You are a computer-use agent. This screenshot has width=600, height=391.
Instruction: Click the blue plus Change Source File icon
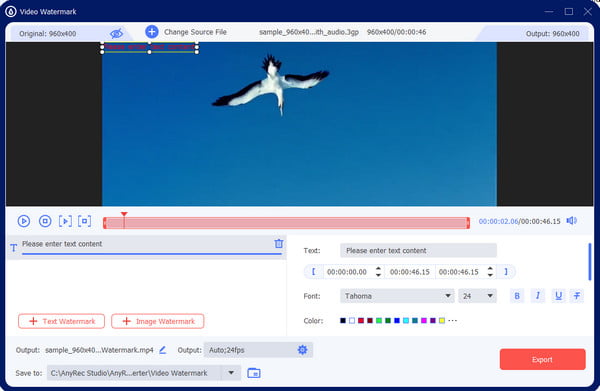coord(152,32)
